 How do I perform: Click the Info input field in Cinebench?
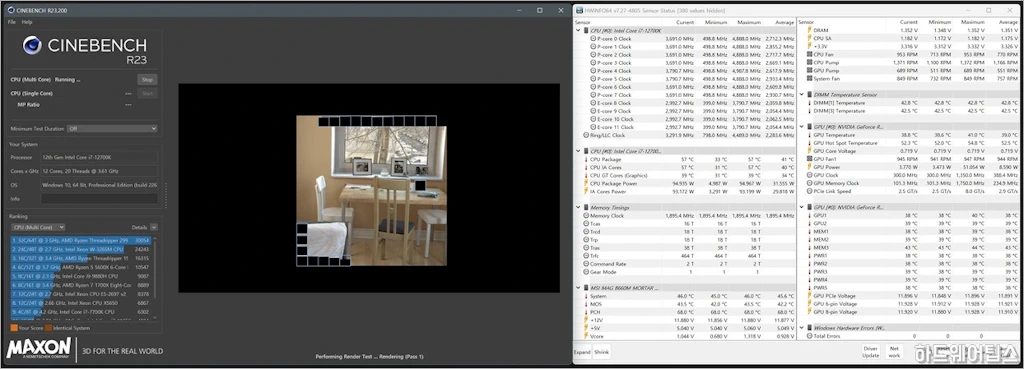pyautogui.click(x=99, y=199)
